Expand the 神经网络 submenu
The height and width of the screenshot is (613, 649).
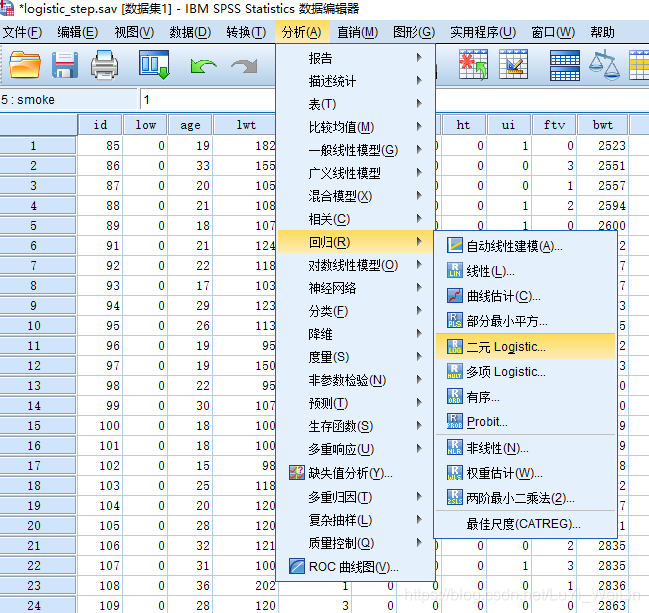pyautogui.click(x=356, y=288)
